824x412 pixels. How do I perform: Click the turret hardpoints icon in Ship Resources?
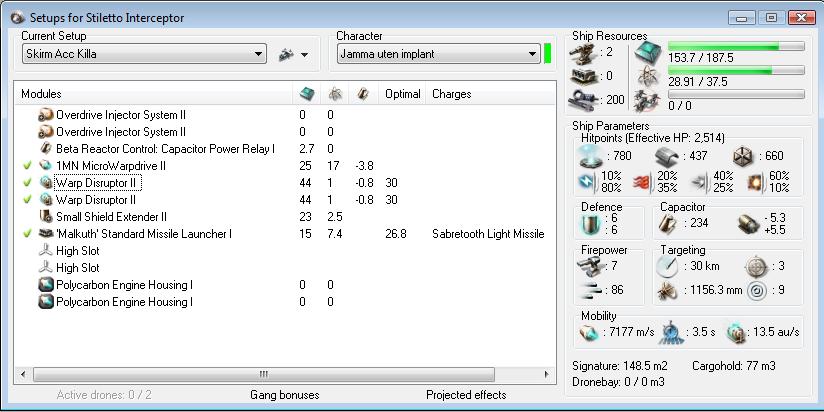(583, 53)
